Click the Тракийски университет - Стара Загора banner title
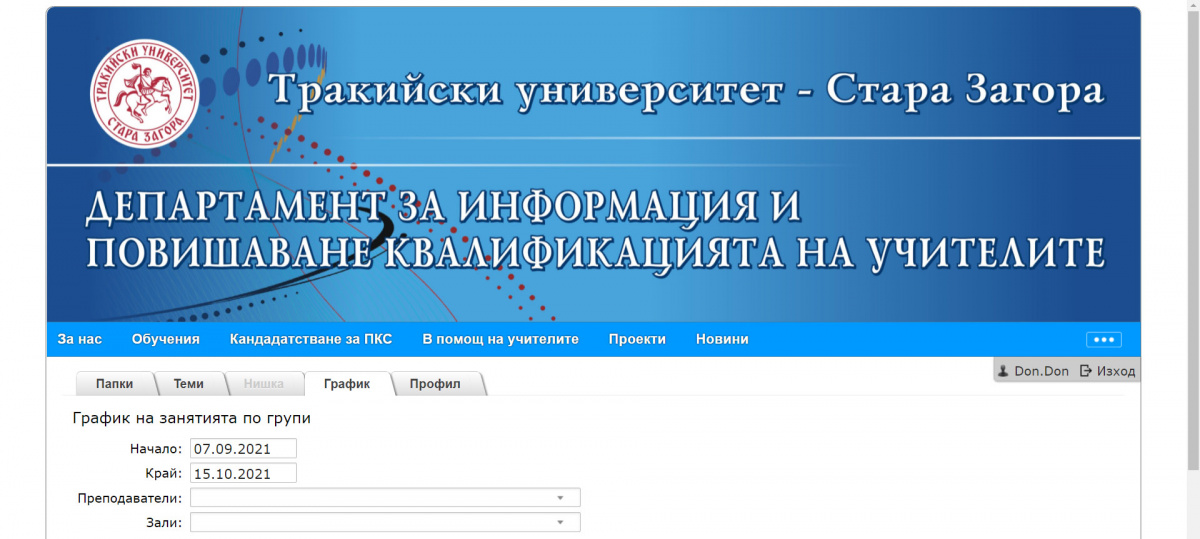Screen dimensions: 1200x539 tap(687, 91)
